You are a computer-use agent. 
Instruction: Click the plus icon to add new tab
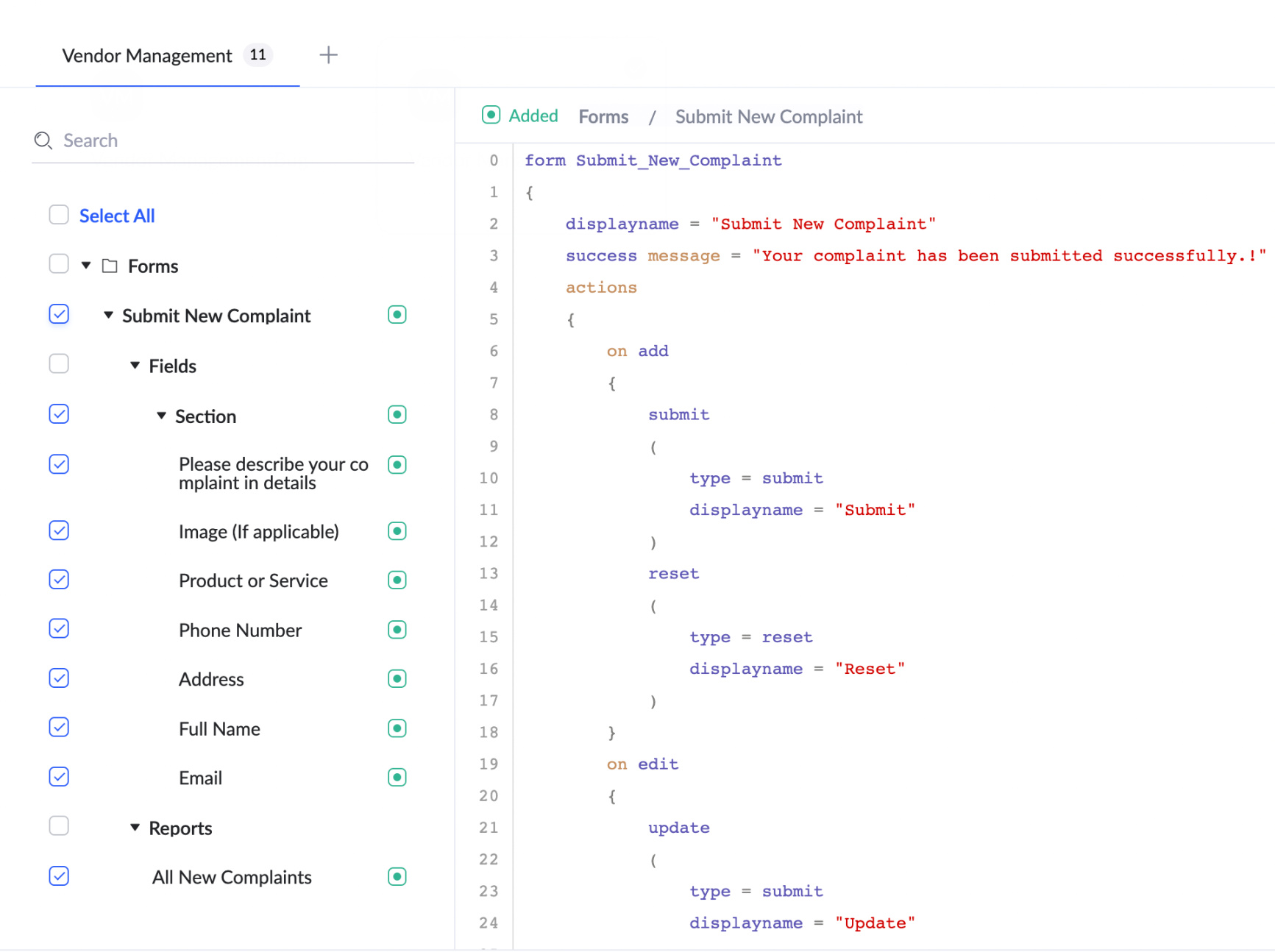328,55
